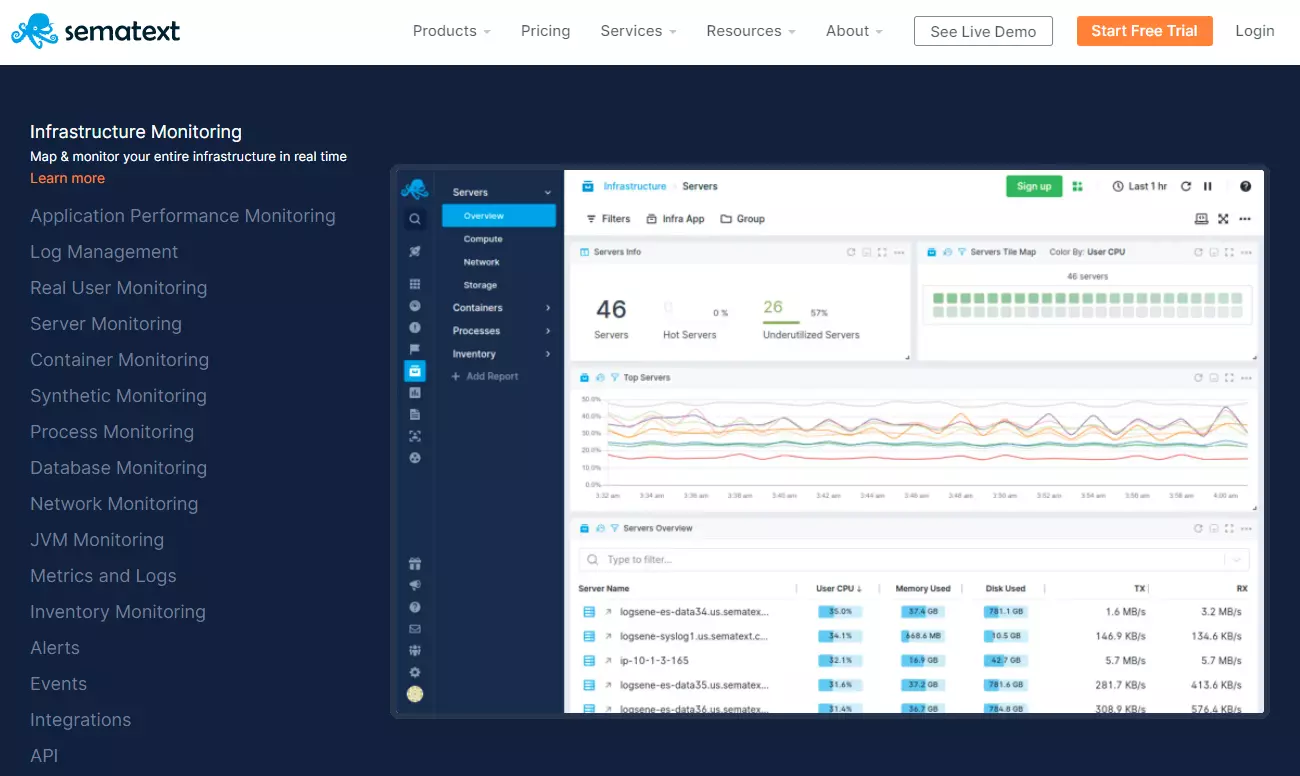The height and width of the screenshot is (776, 1300).
Task: Go to the Pricing page
Action: click(x=545, y=31)
